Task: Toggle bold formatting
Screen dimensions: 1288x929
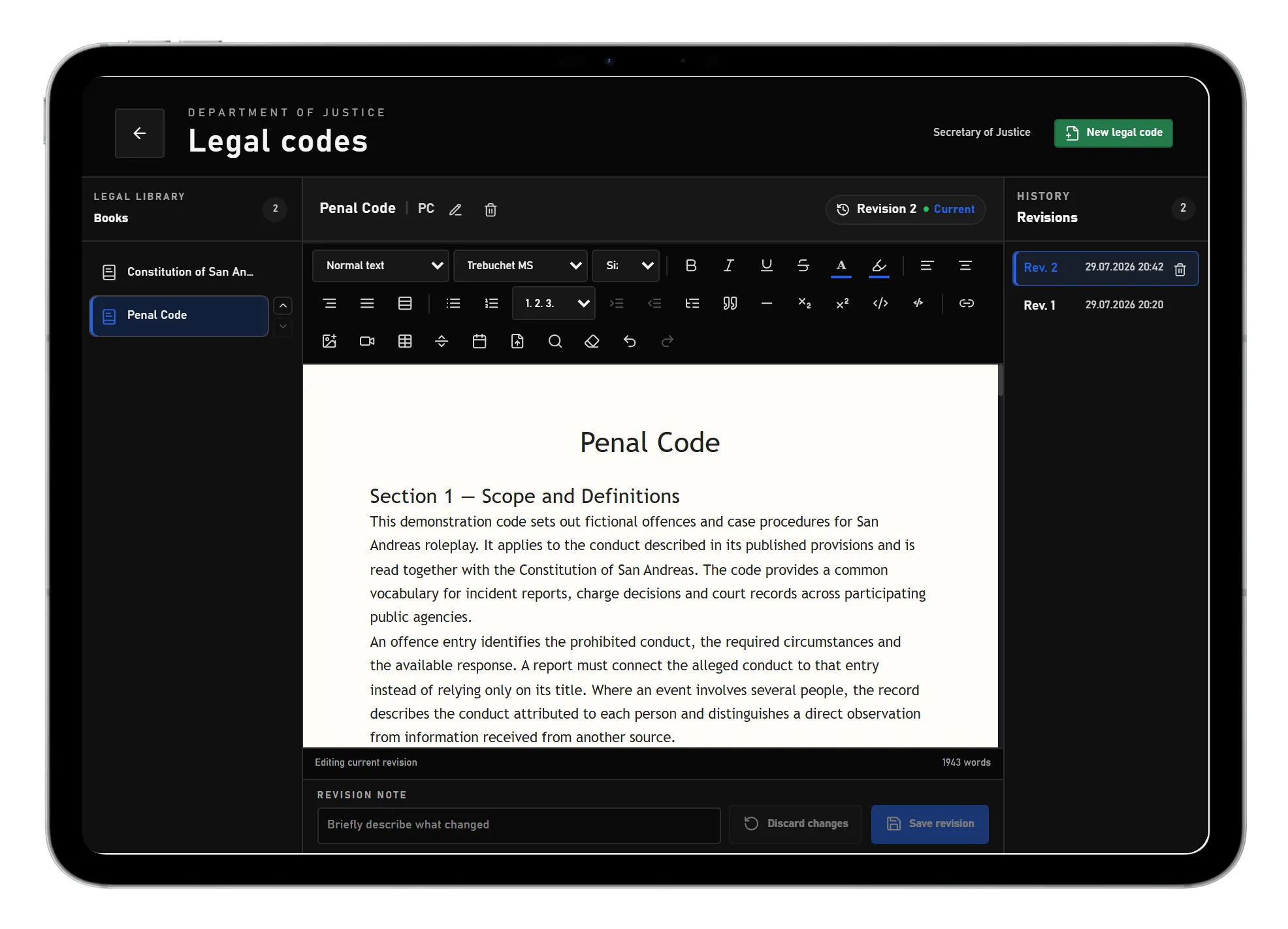Action: click(691, 265)
